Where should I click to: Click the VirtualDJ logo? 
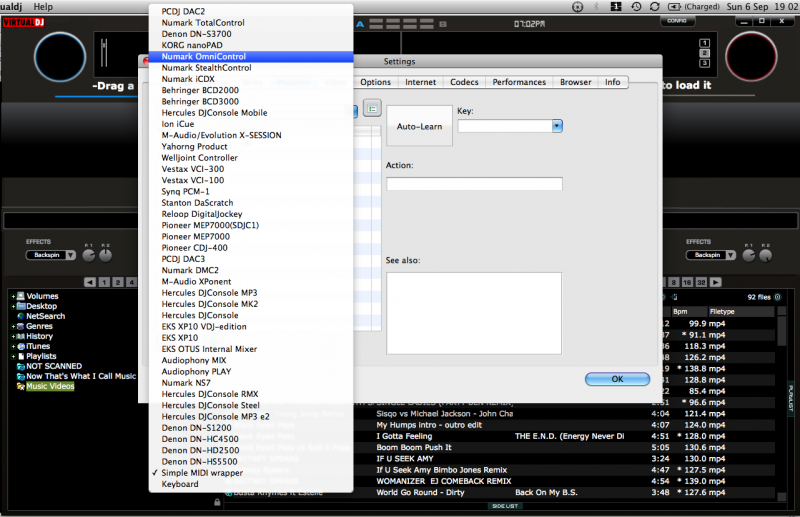23,22
